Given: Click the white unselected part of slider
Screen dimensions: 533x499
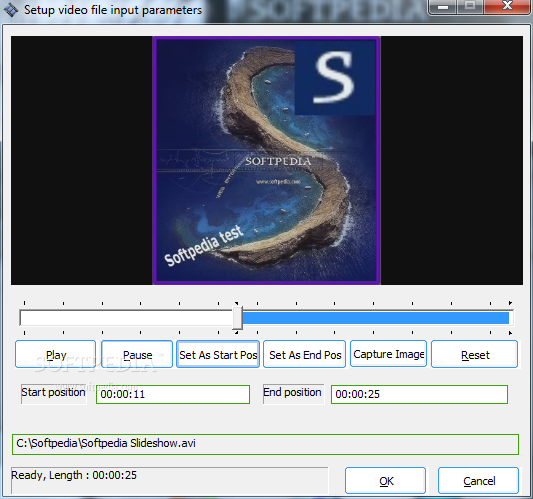Looking at the screenshot, I should (x=126, y=318).
